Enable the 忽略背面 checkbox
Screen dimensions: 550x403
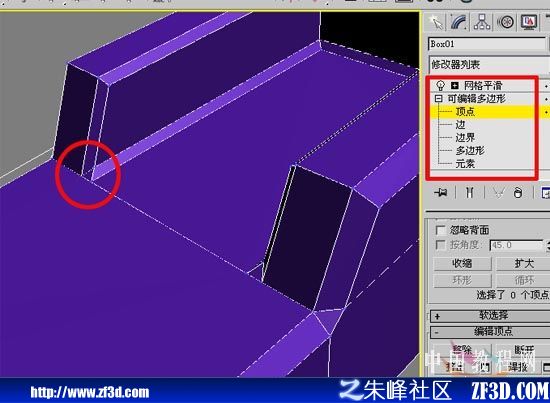coord(440,230)
